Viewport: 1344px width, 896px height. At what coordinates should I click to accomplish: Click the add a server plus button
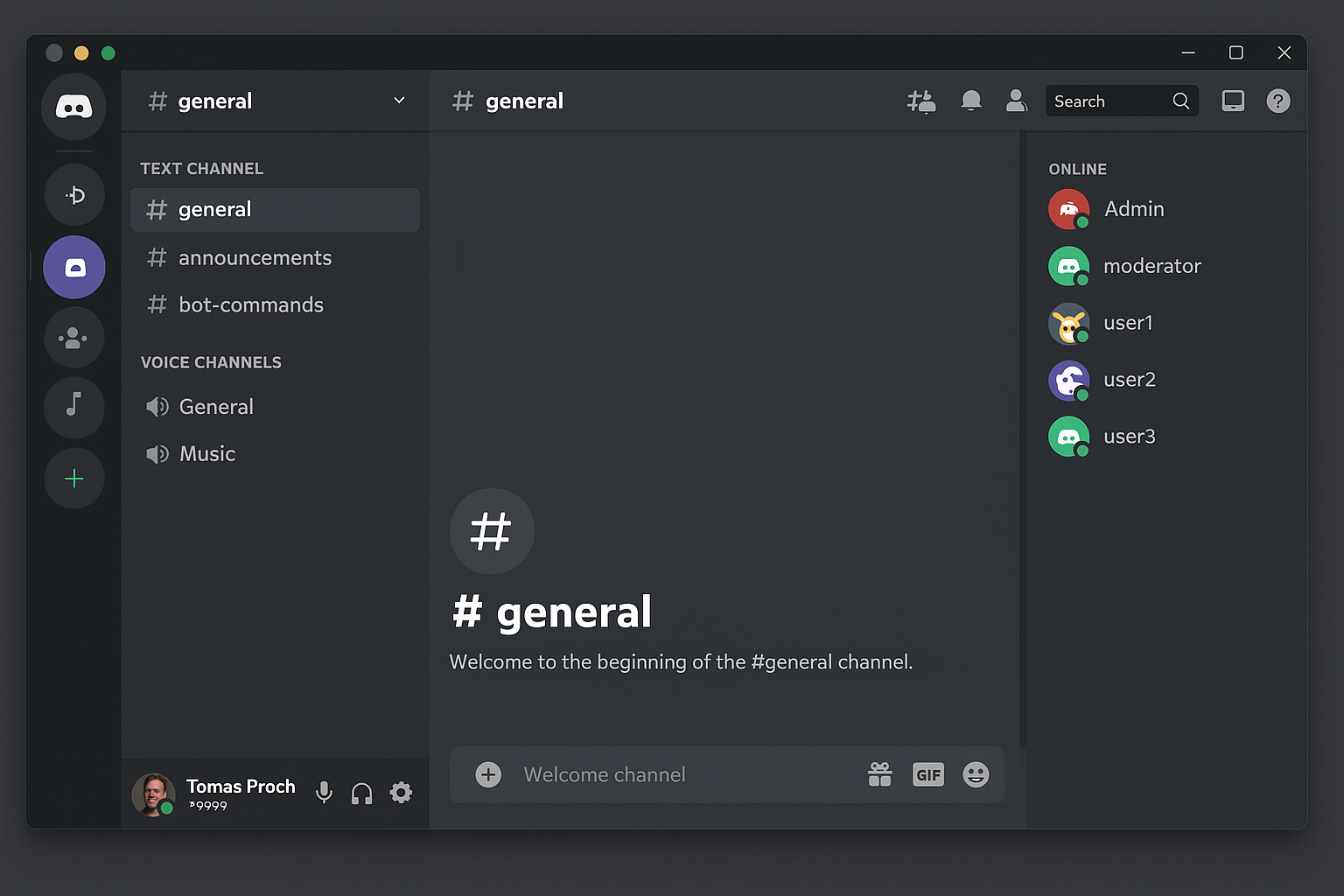[x=73, y=479]
